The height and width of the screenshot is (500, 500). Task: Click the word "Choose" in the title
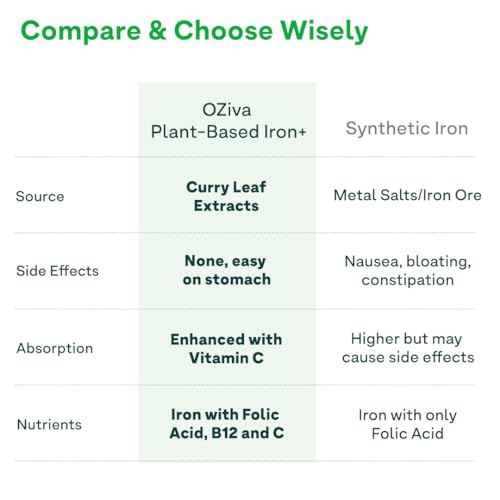(x=223, y=30)
